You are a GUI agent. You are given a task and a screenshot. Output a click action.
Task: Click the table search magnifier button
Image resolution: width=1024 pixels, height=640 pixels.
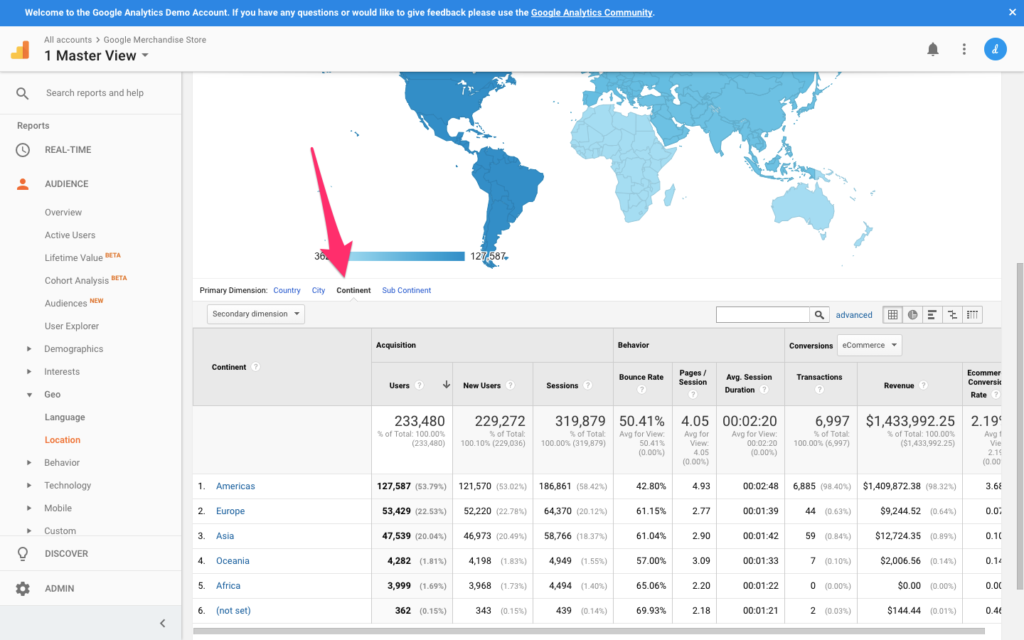coord(819,314)
